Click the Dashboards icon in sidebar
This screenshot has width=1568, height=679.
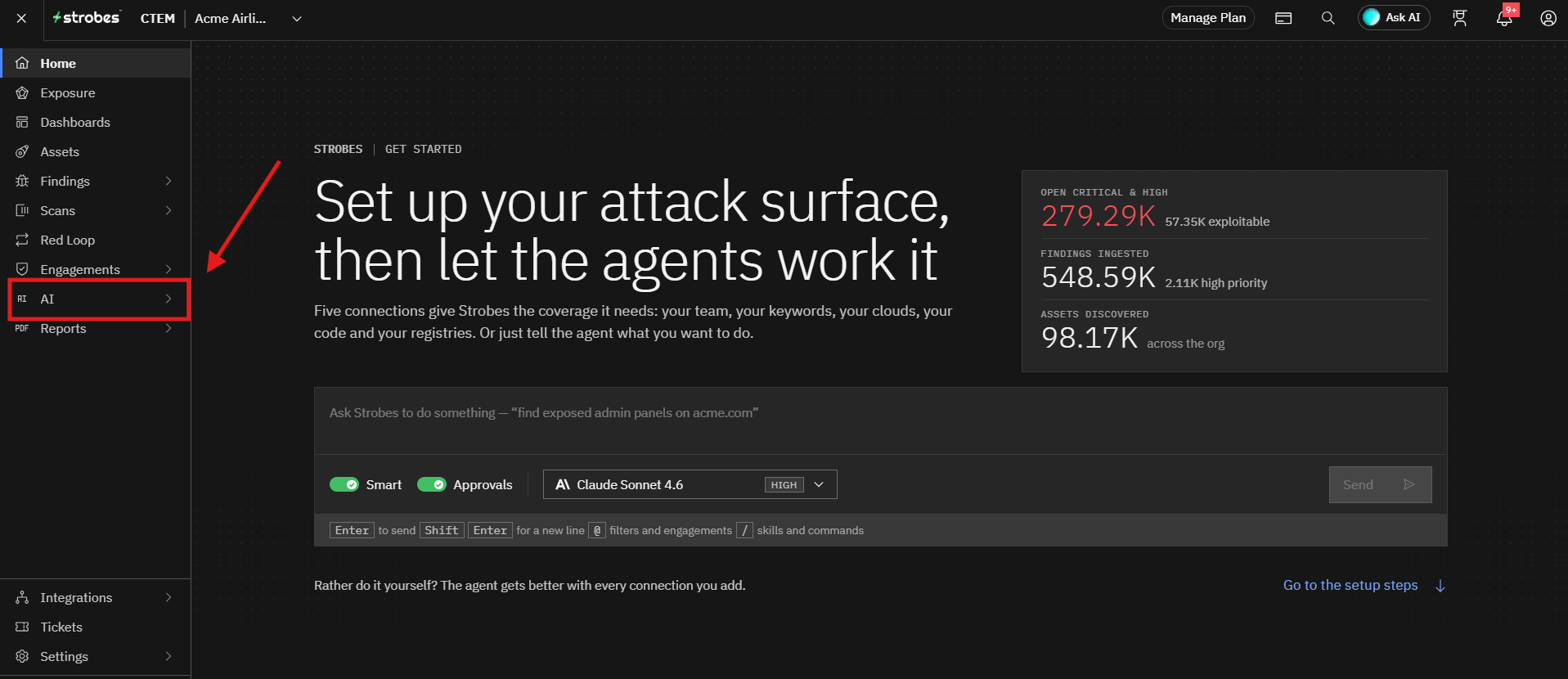22,122
